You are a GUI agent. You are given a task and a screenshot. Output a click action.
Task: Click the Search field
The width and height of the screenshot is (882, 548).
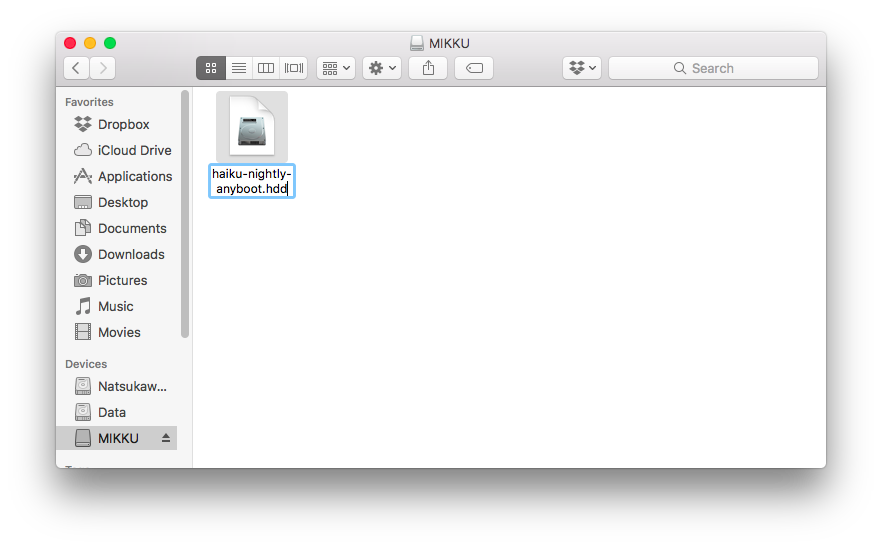tap(713, 68)
